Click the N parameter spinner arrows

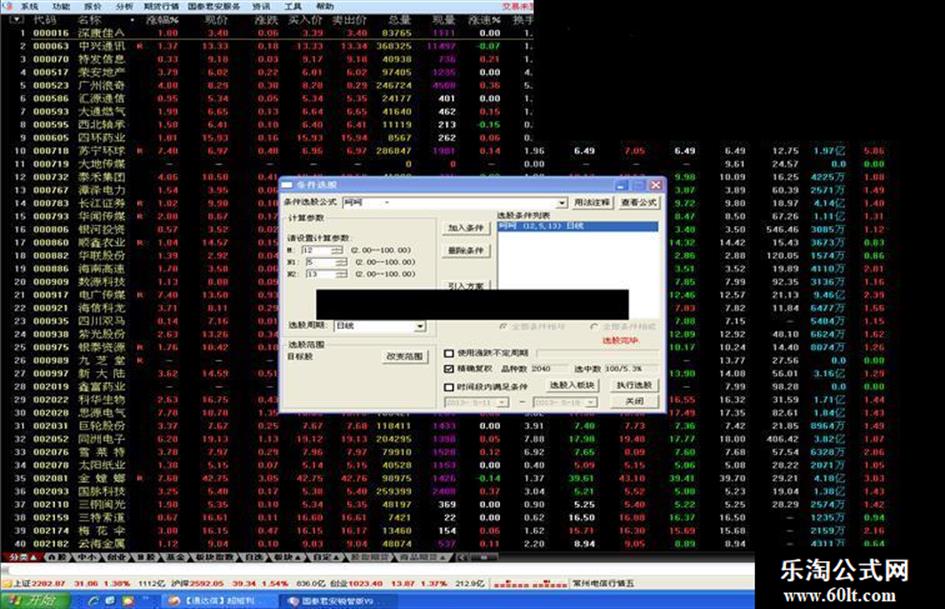click(x=338, y=250)
